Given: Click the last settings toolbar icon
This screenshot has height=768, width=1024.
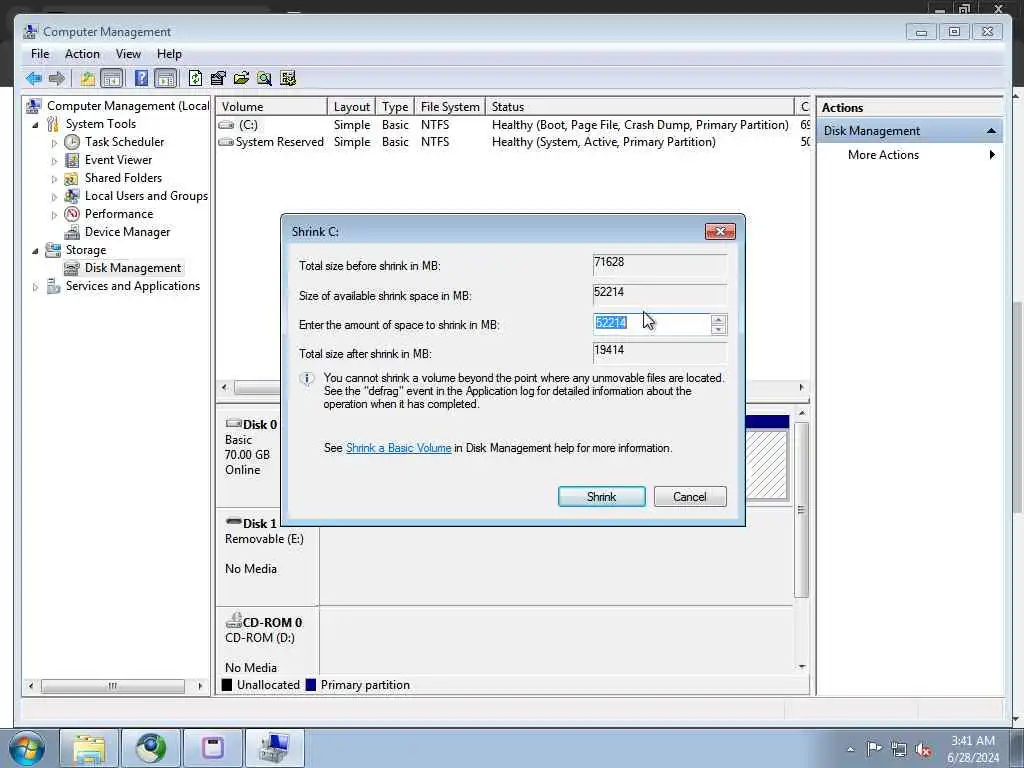Looking at the screenshot, I should [288, 79].
